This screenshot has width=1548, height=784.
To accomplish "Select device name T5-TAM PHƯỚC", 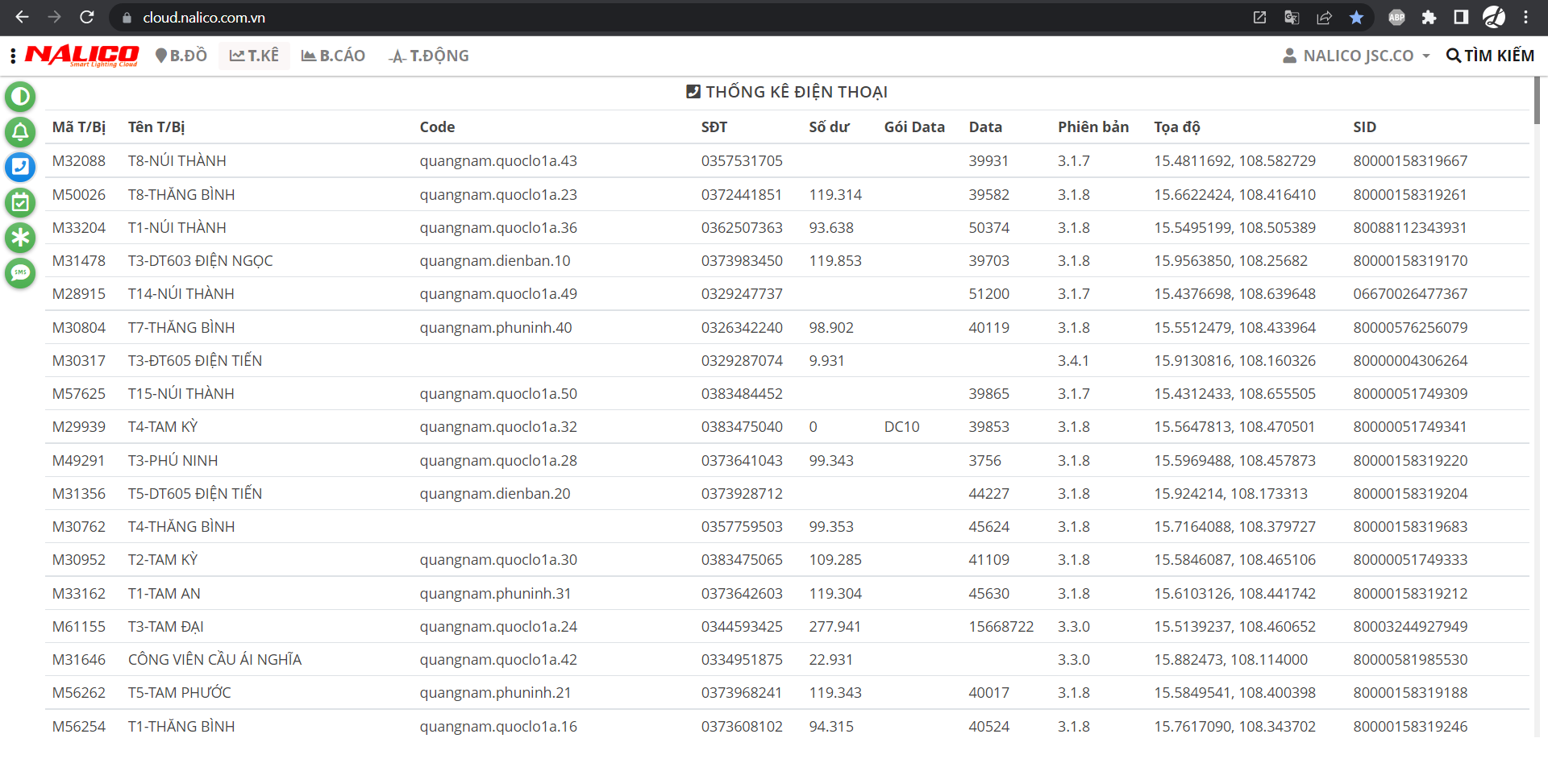I will (180, 693).
